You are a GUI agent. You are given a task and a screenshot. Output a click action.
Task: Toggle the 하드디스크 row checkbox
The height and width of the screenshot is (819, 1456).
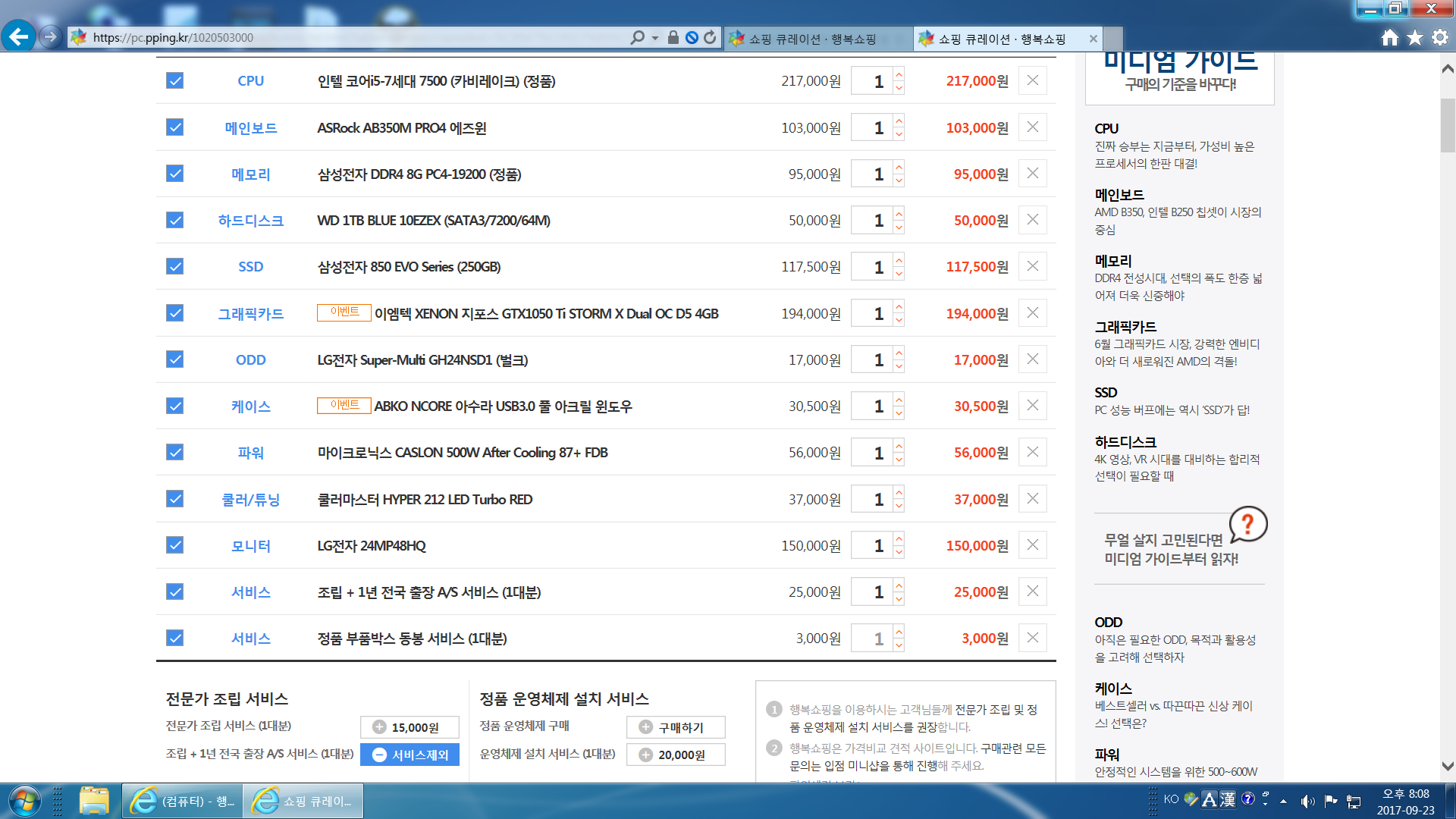click(x=174, y=220)
